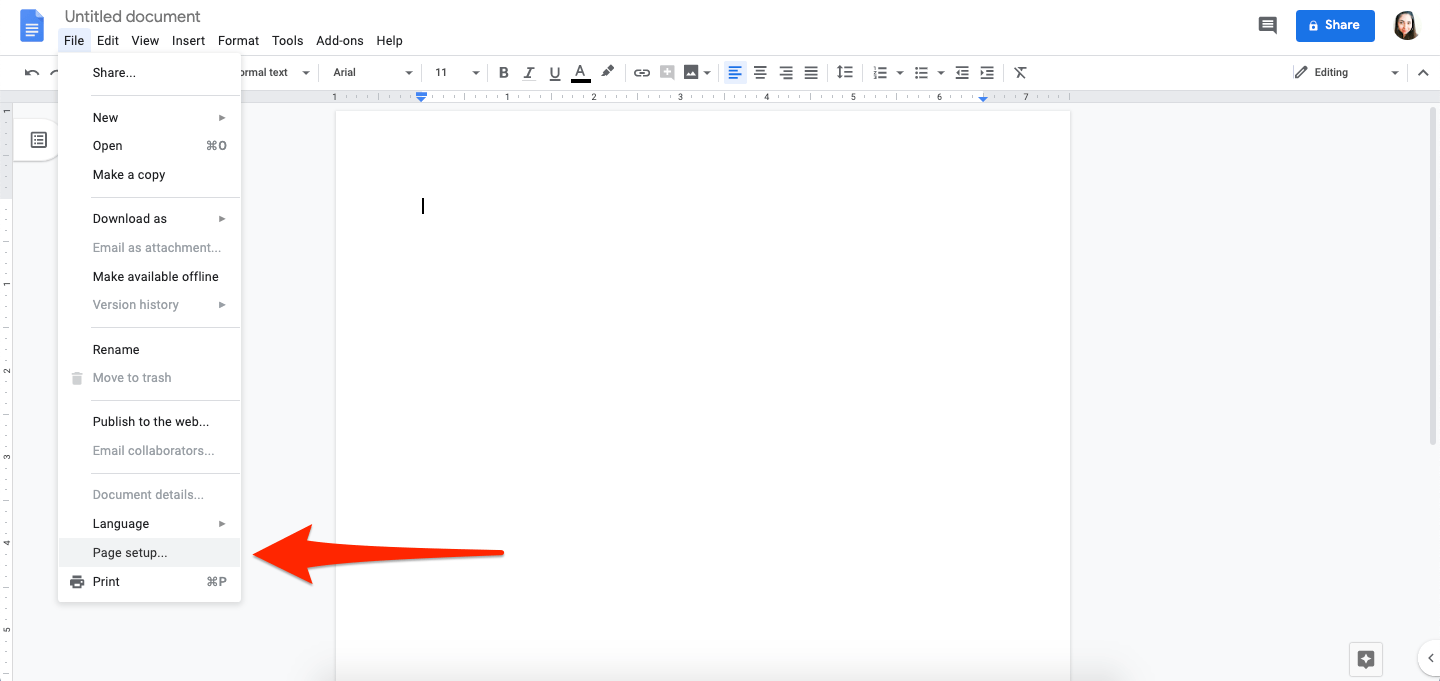Open the Tools menu
This screenshot has width=1440, height=681.
(287, 41)
